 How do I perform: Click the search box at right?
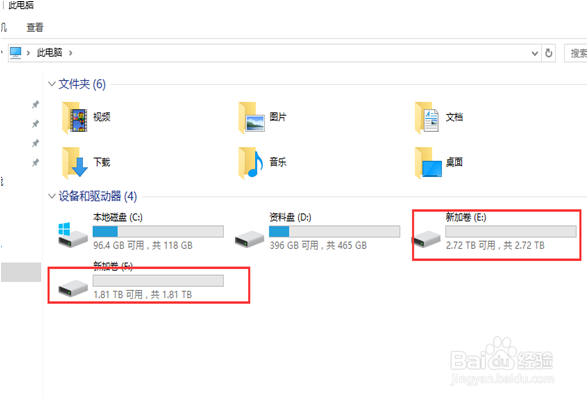coord(576,53)
